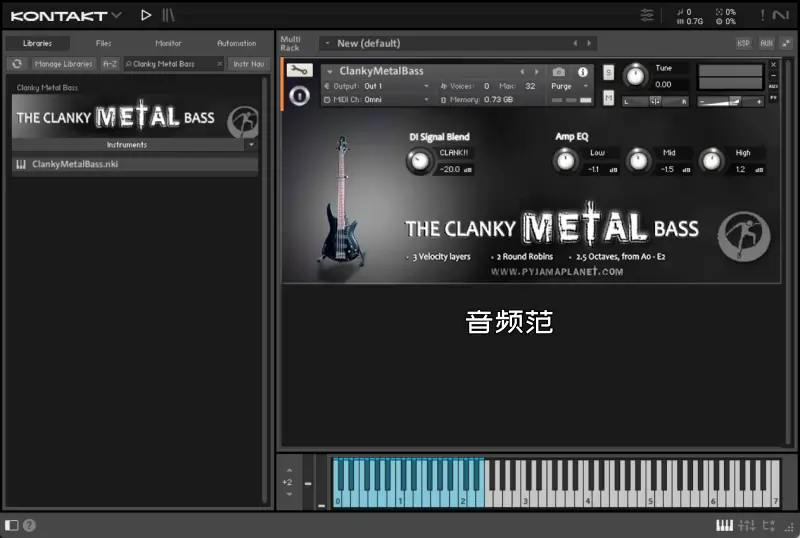Toggle the instrument PV button
This screenshot has width=800, height=538.
click(x=773, y=97)
